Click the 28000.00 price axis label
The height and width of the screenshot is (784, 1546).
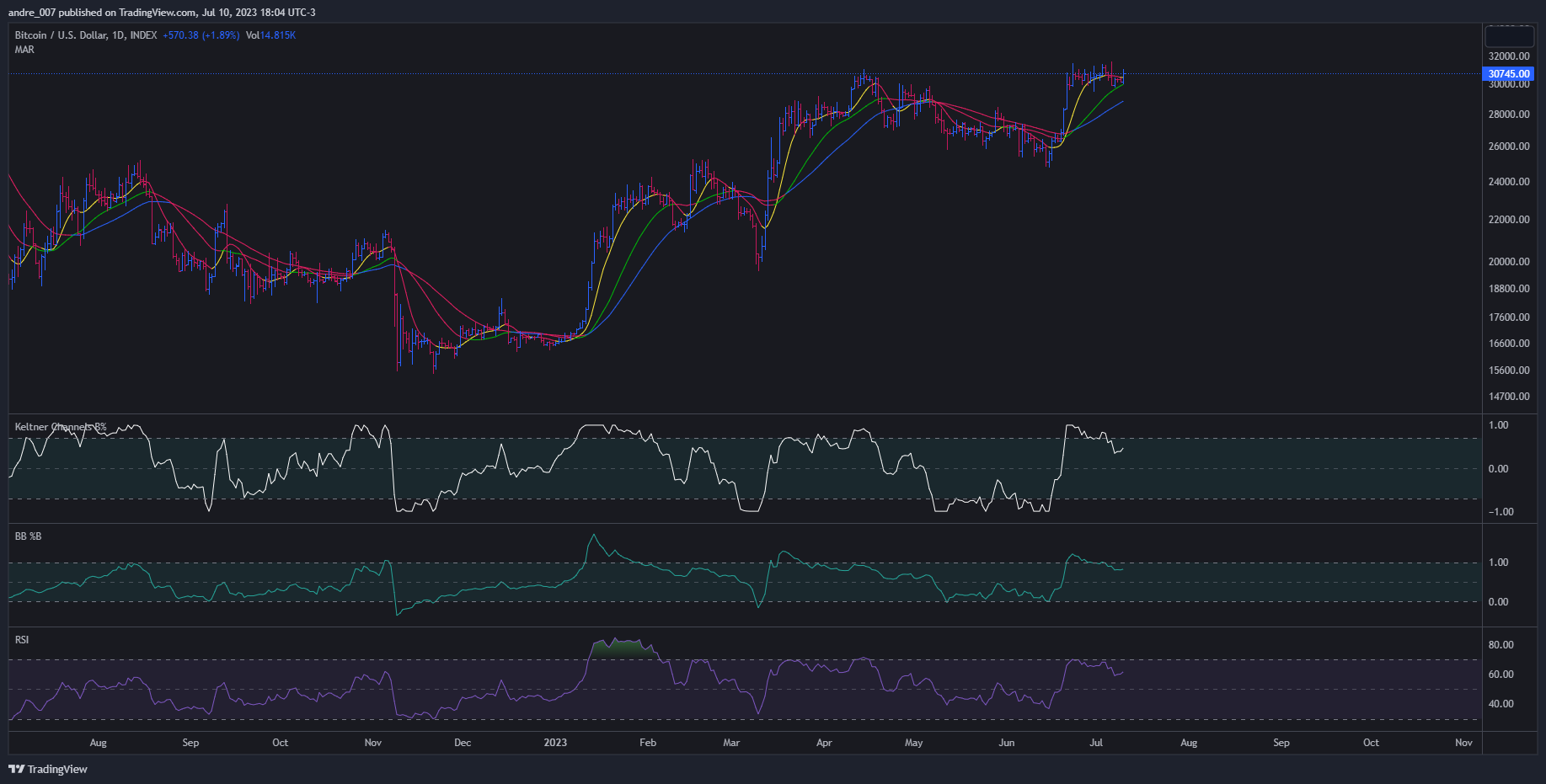pos(1509,115)
